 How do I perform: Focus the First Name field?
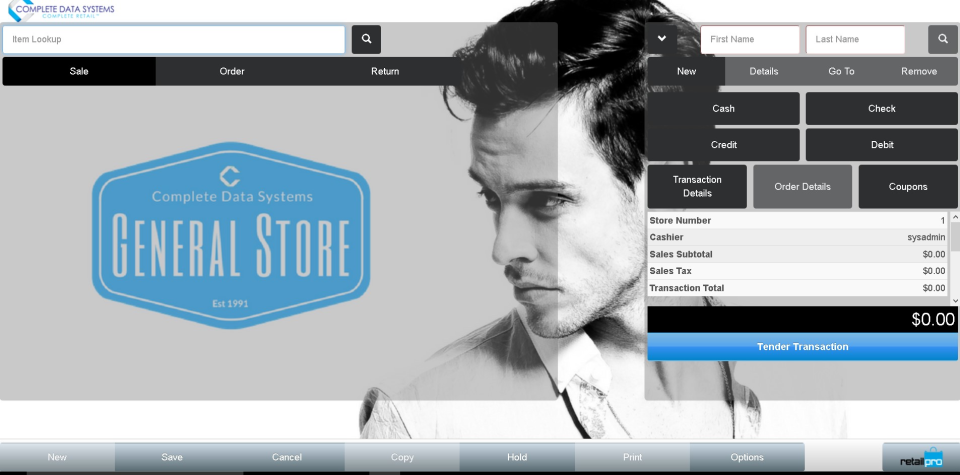tap(750, 39)
